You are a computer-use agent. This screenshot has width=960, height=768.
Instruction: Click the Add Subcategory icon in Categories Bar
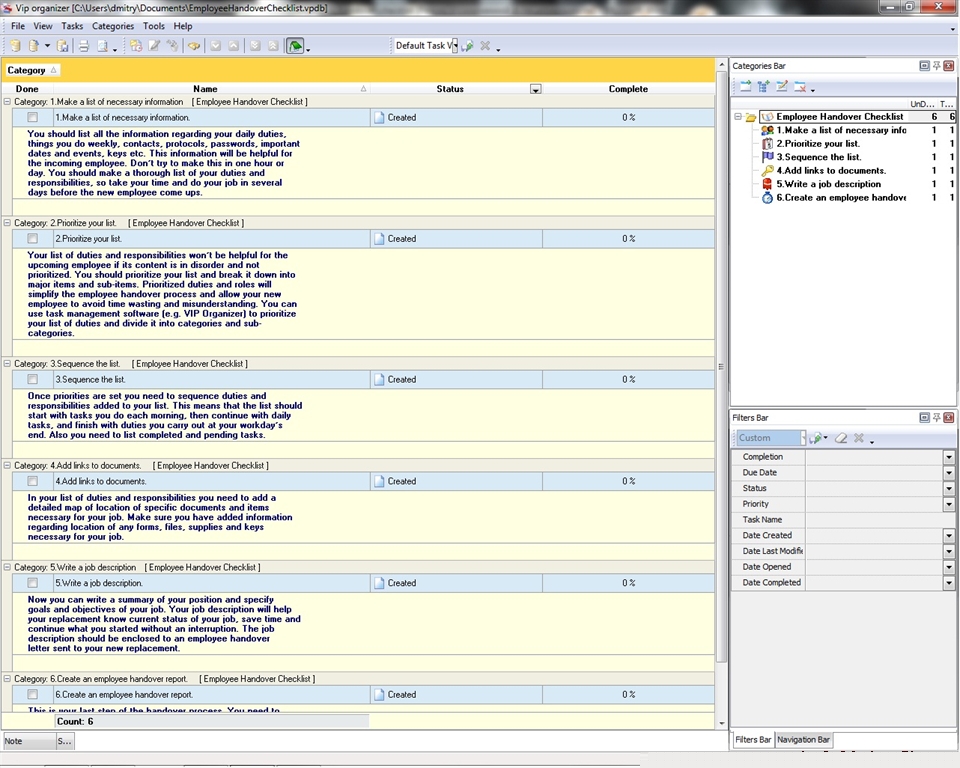tap(763, 87)
